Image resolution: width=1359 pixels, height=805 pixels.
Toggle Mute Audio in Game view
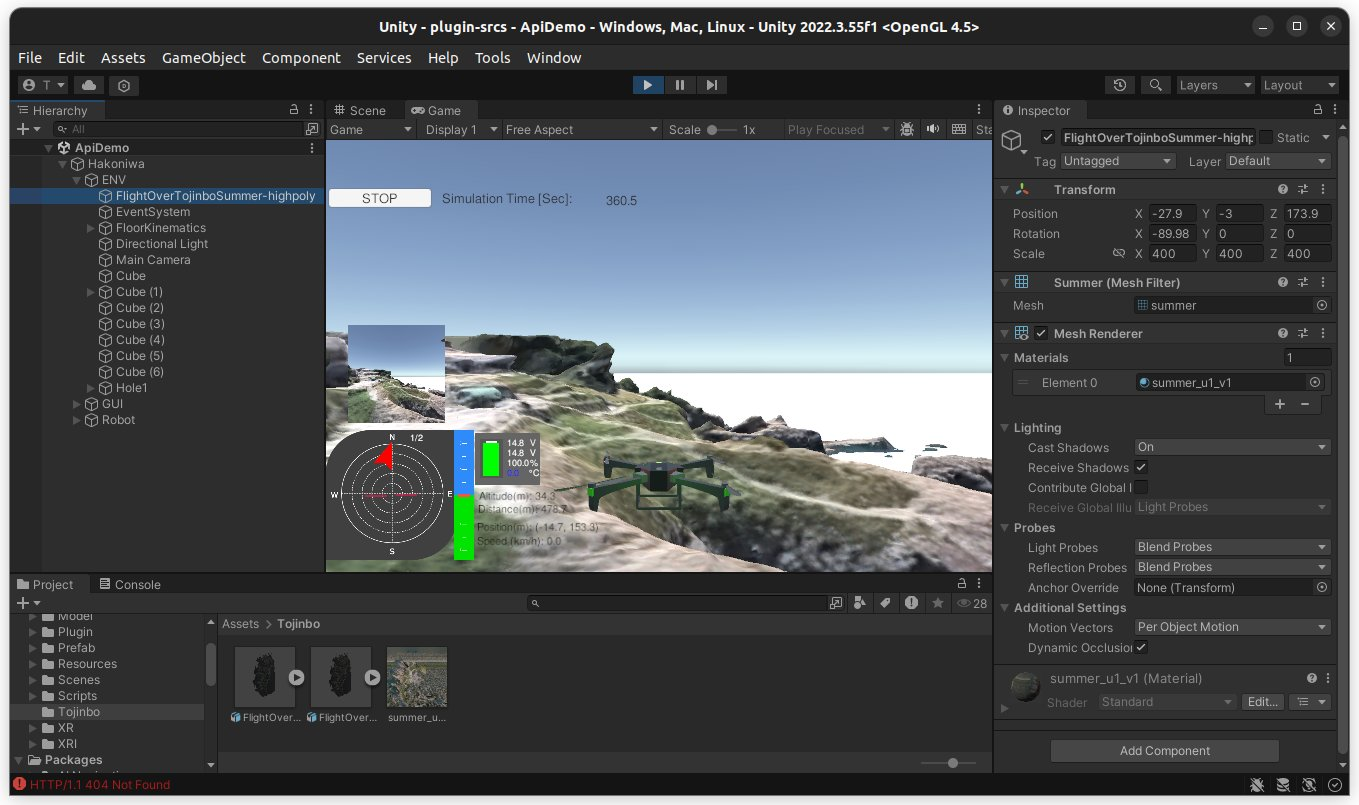click(933, 129)
